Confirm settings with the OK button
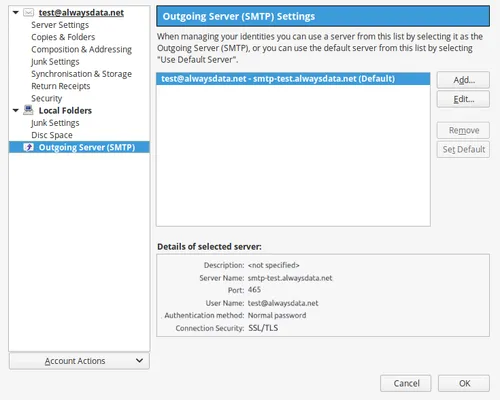Image resolution: width=500 pixels, height=400 pixels. pyautogui.click(x=464, y=383)
